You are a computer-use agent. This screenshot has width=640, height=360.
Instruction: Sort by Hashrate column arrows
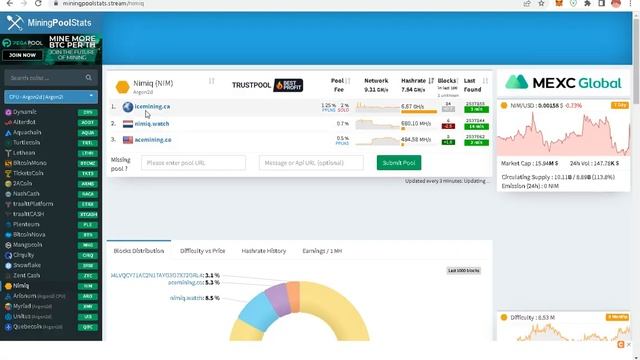431,81
